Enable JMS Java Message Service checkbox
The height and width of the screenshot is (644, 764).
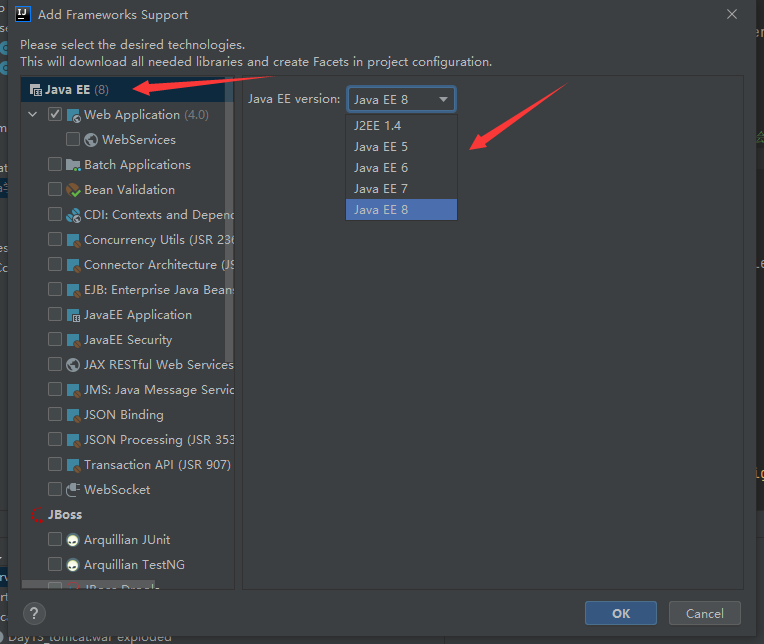pyautogui.click(x=55, y=389)
